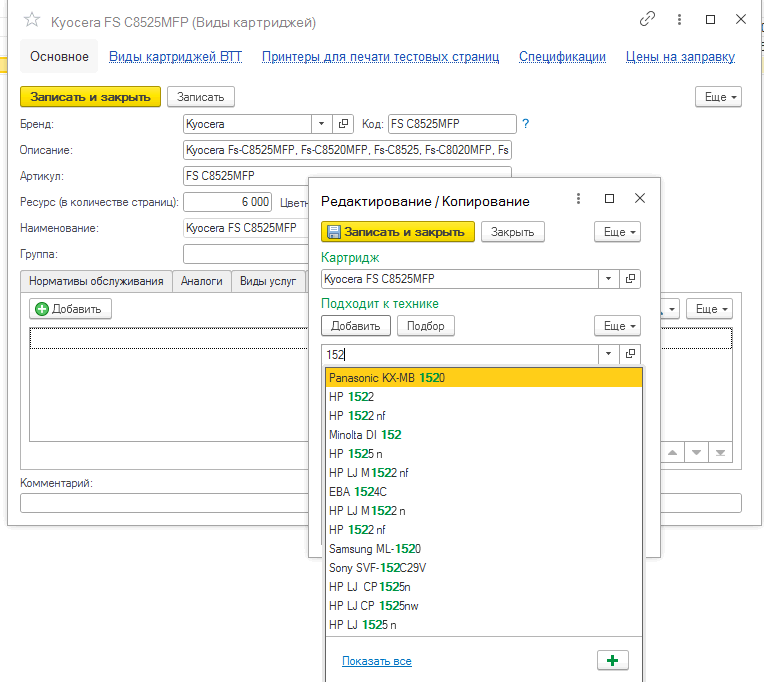The height and width of the screenshot is (682, 764).
Task: Choose HP LJ 1525 n from the suggestions
Action: coord(483,625)
